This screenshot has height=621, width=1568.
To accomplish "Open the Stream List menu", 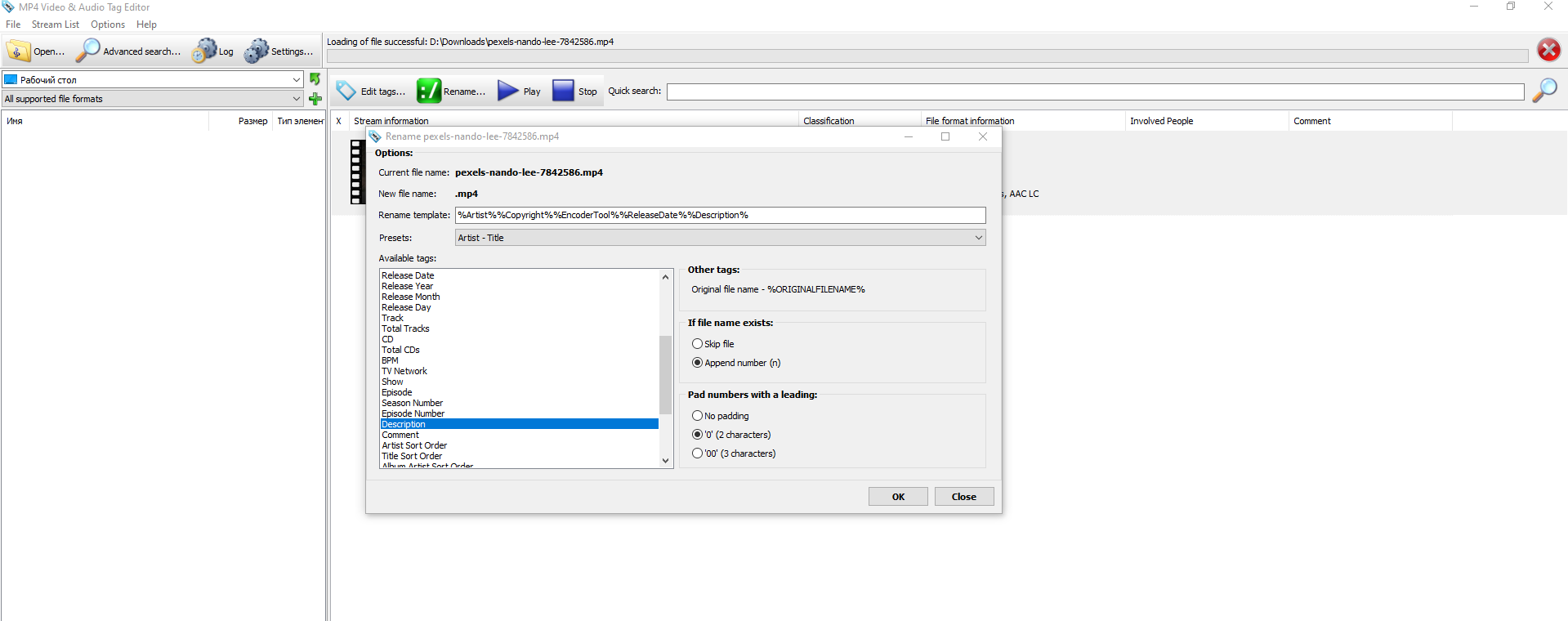I will [x=56, y=25].
